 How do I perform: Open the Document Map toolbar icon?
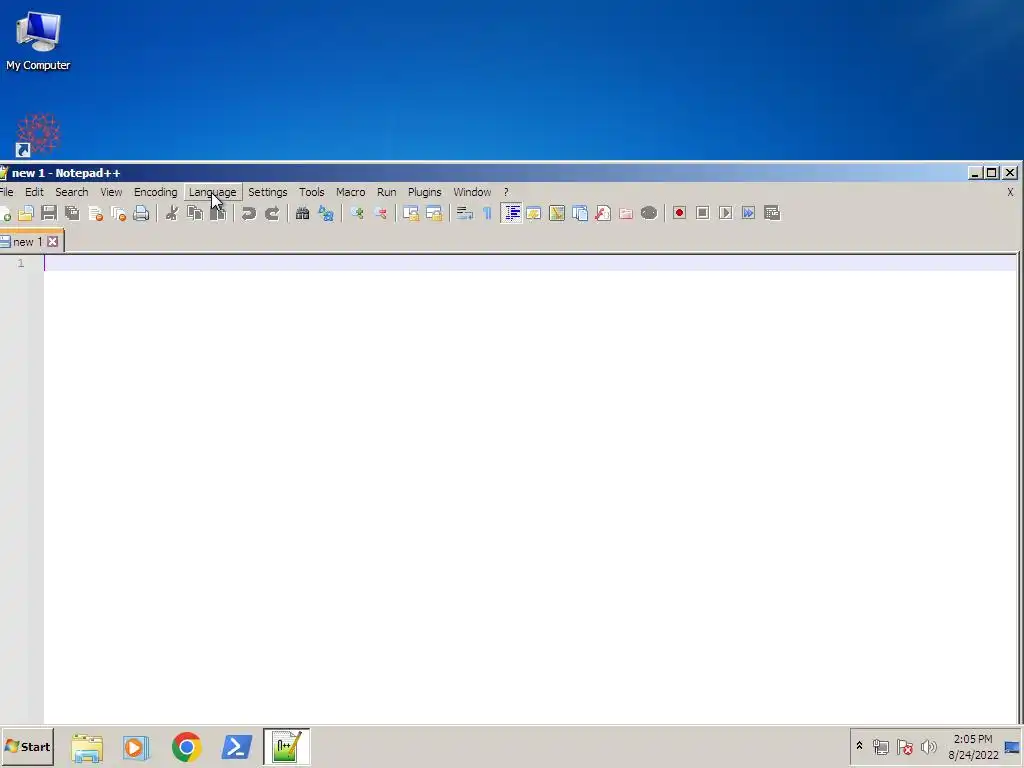[557, 214]
